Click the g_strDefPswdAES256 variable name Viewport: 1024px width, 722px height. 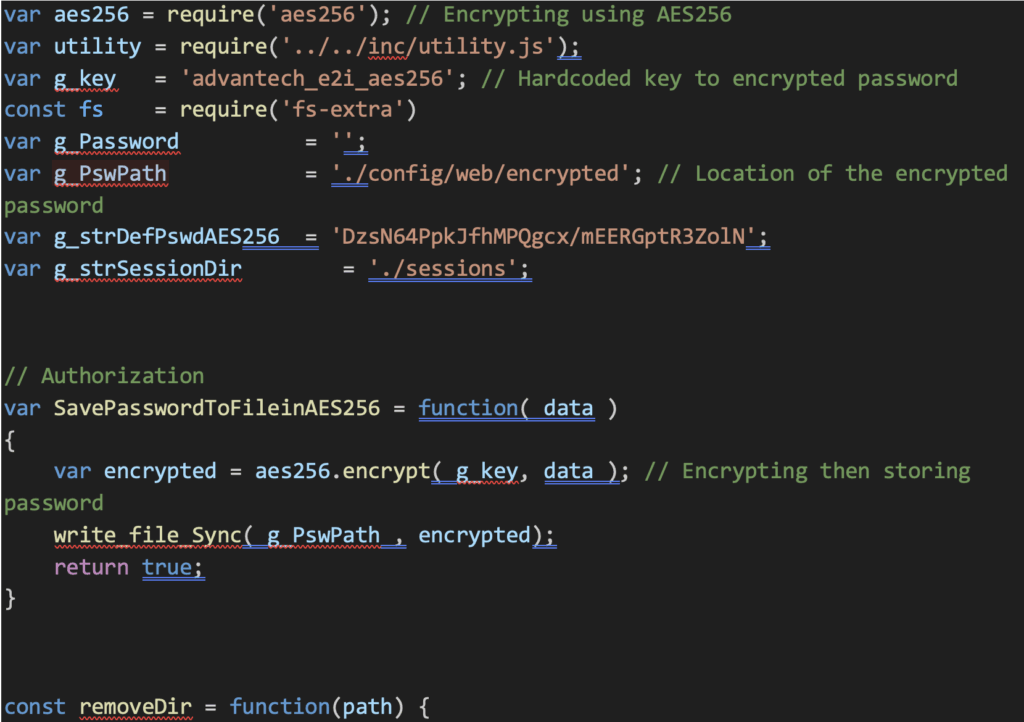(x=166, y=238)
